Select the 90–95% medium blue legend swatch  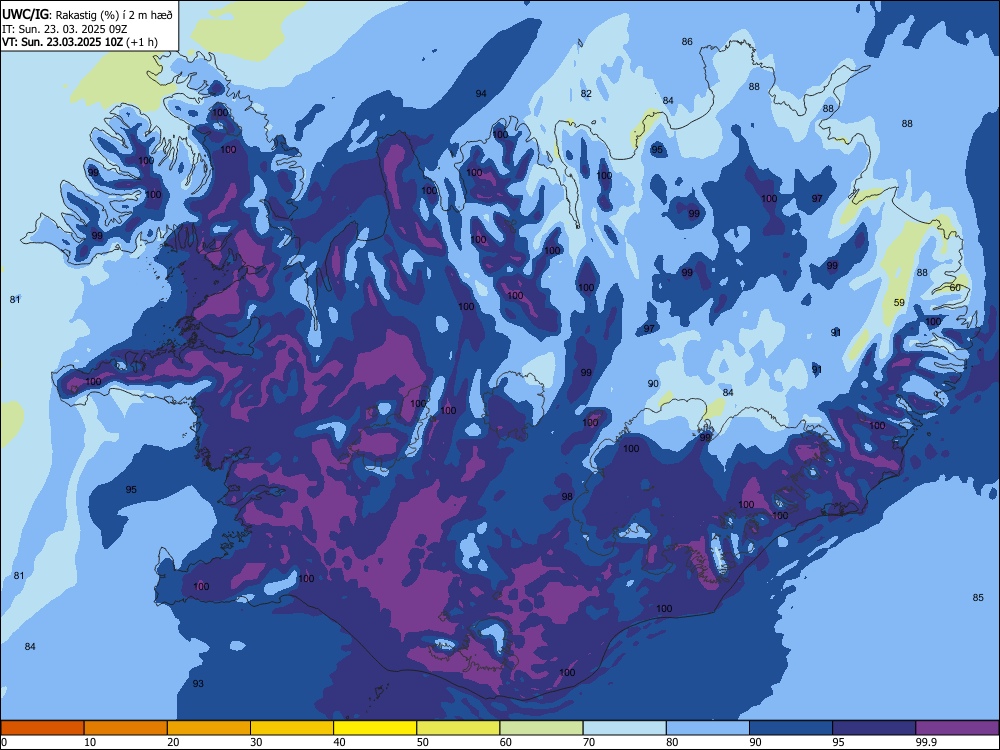click(791, 728)
